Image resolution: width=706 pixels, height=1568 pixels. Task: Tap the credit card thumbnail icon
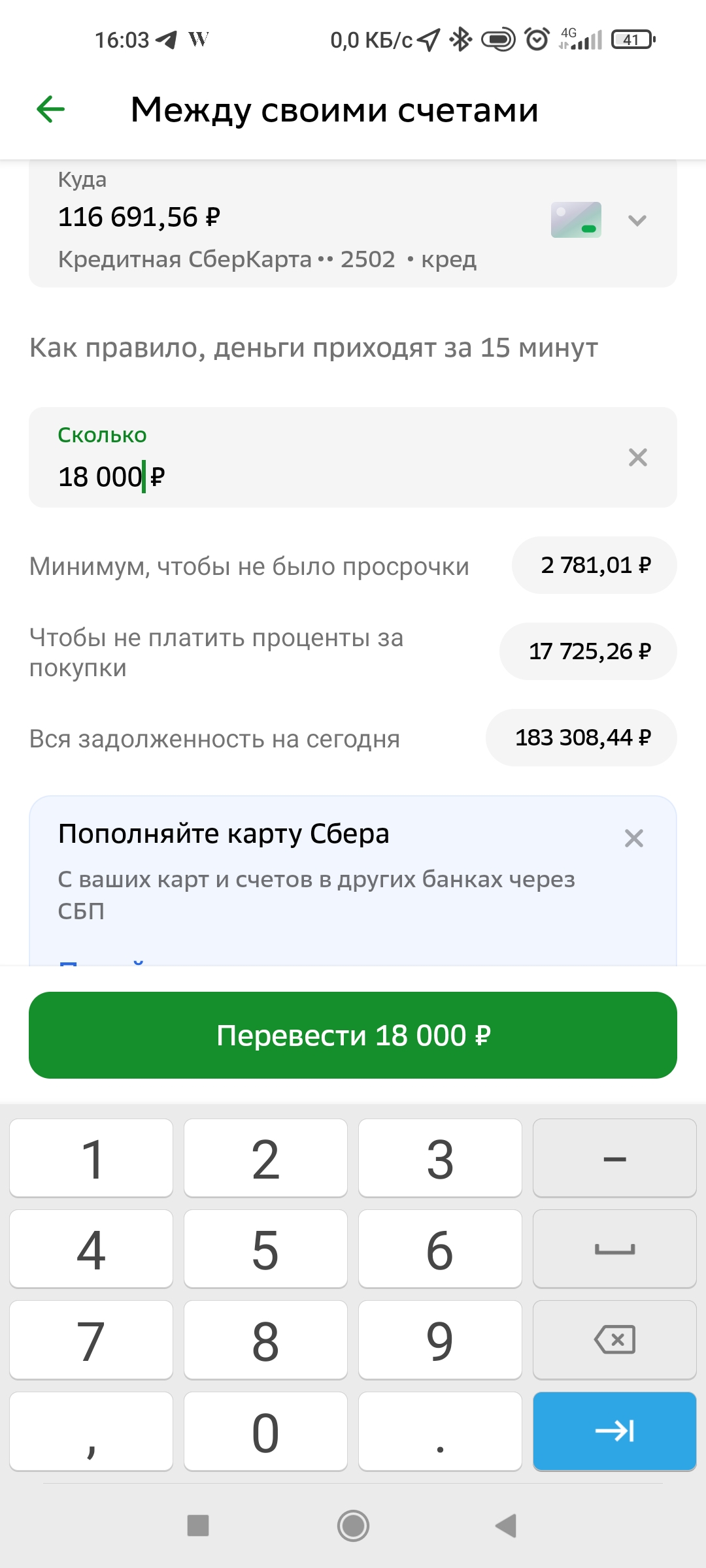[576, 220]
